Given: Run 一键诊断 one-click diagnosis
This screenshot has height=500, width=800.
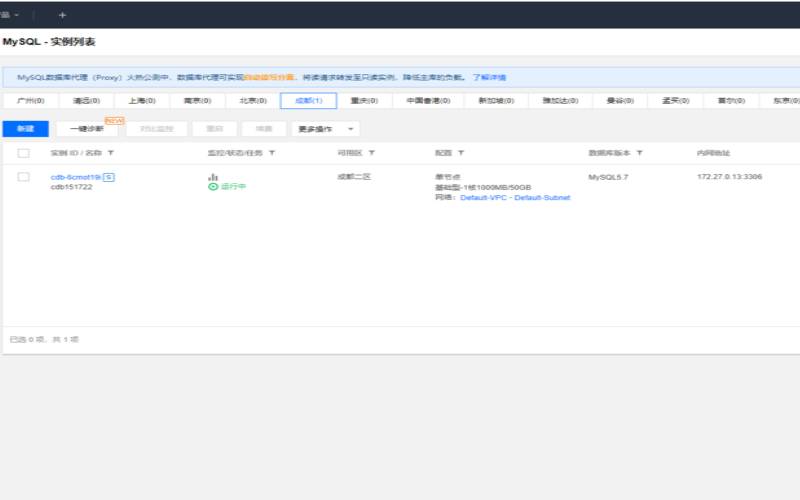Looking at the screenshot, I should click(87, 129).
